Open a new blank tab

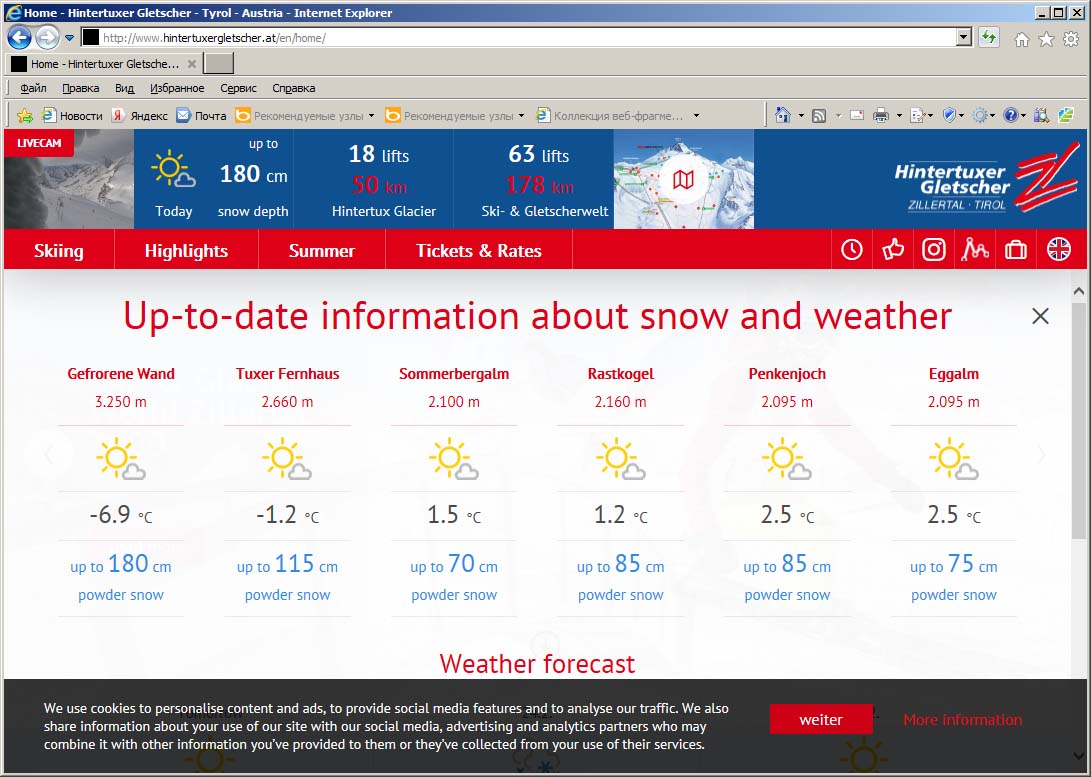click(218, 64)
